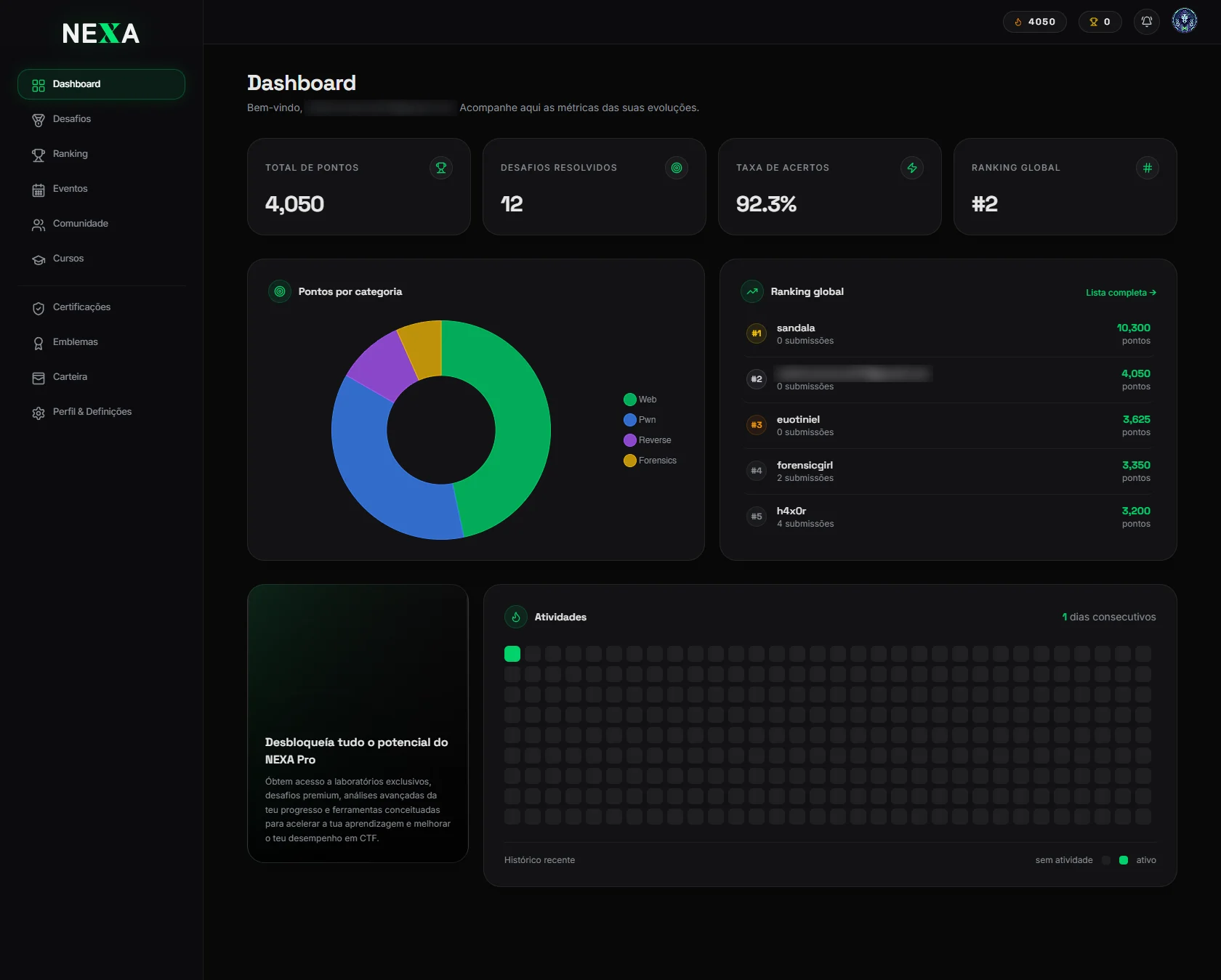Click the #1 rank badge for sandala
The width and height of the screenshot is (1221, 980).
[x=757, y=333]
